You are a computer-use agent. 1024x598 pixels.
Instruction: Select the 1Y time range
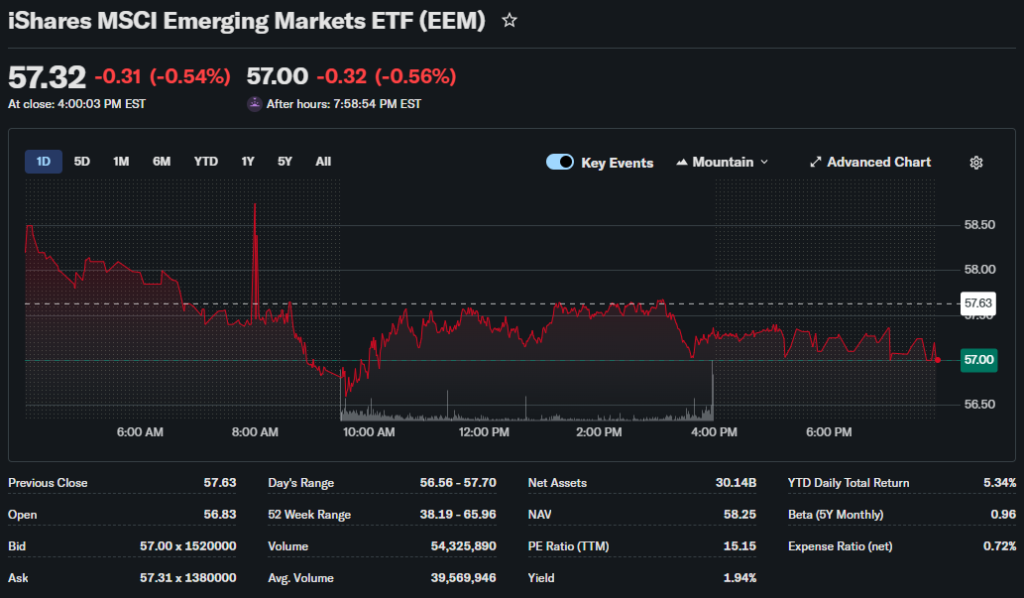coord(247,161)
